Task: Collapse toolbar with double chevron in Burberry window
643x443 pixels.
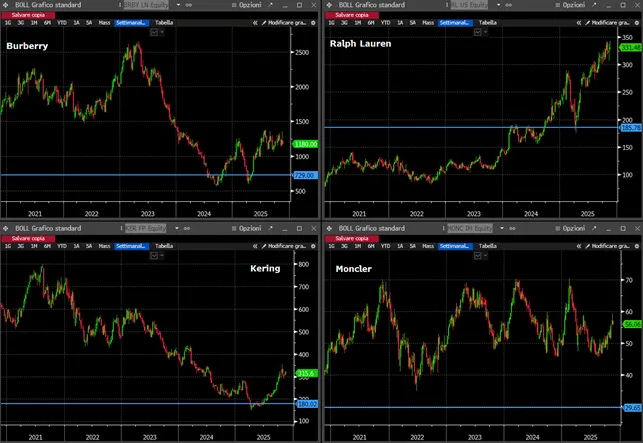Action: (255, 23)
